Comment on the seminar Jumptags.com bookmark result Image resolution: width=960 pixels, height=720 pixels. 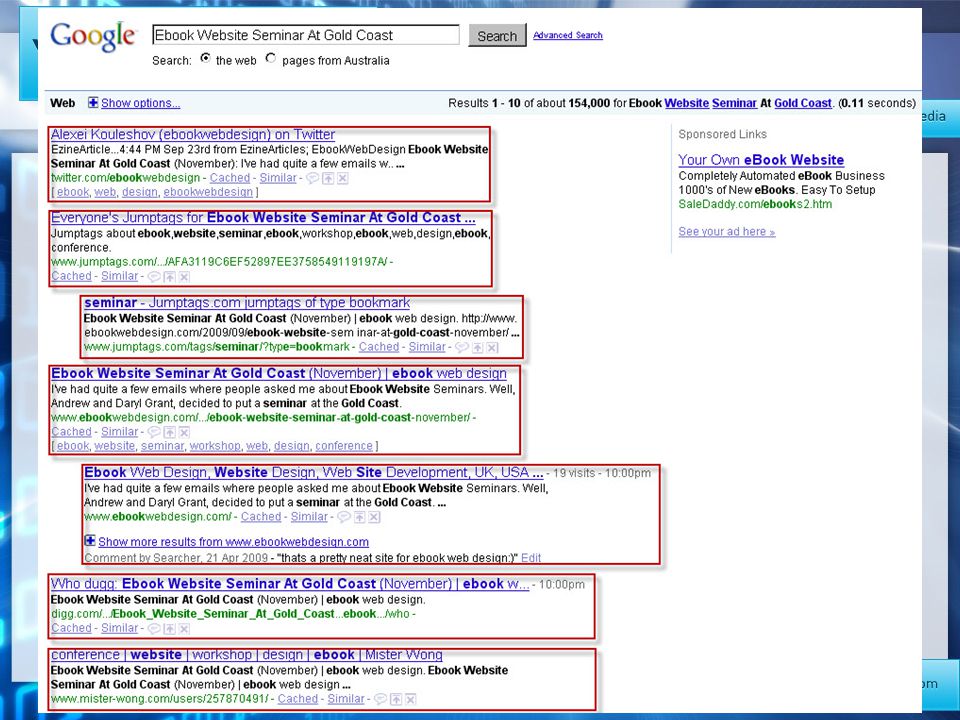[x=462, y=347]
